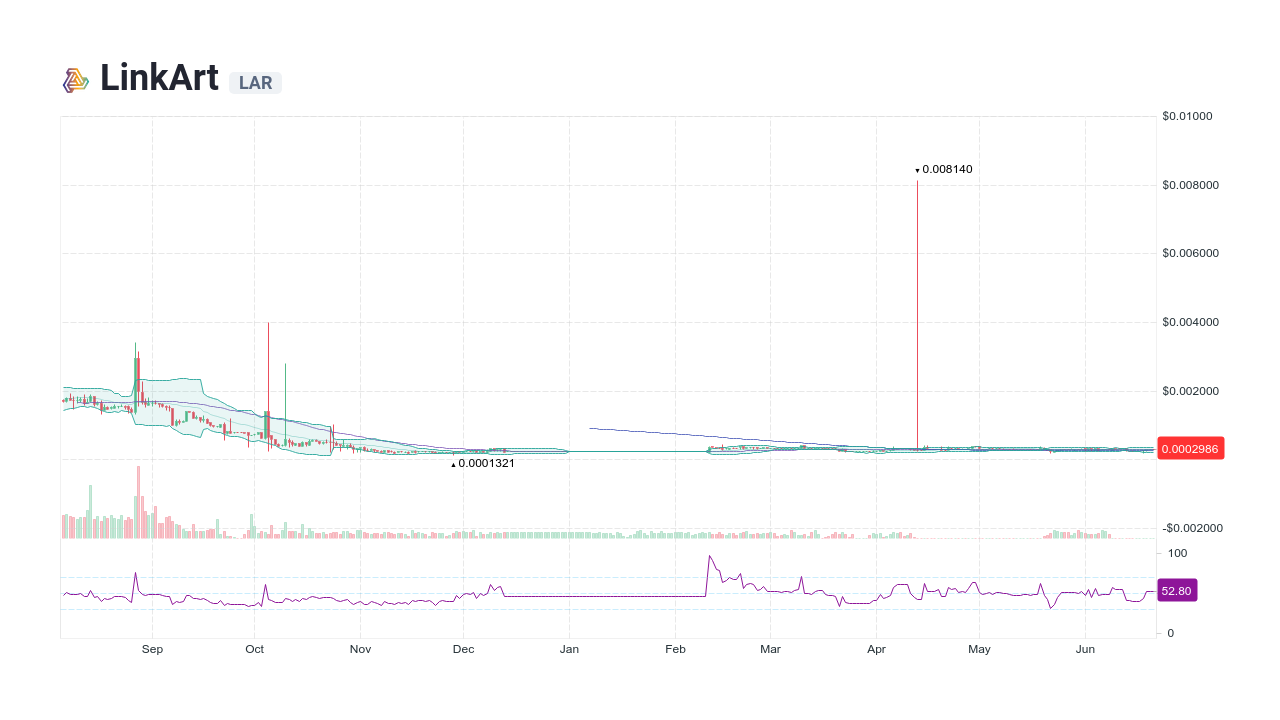This screenshot has height=720, width=1280.
Task: Click the 100 label on the RSI scale
Action: (1177, 553)
